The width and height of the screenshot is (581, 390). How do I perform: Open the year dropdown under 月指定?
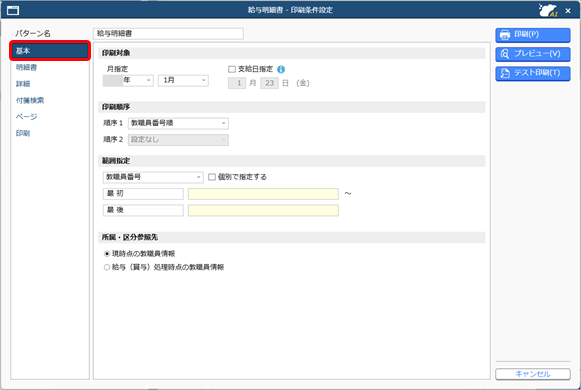(128, 80)
